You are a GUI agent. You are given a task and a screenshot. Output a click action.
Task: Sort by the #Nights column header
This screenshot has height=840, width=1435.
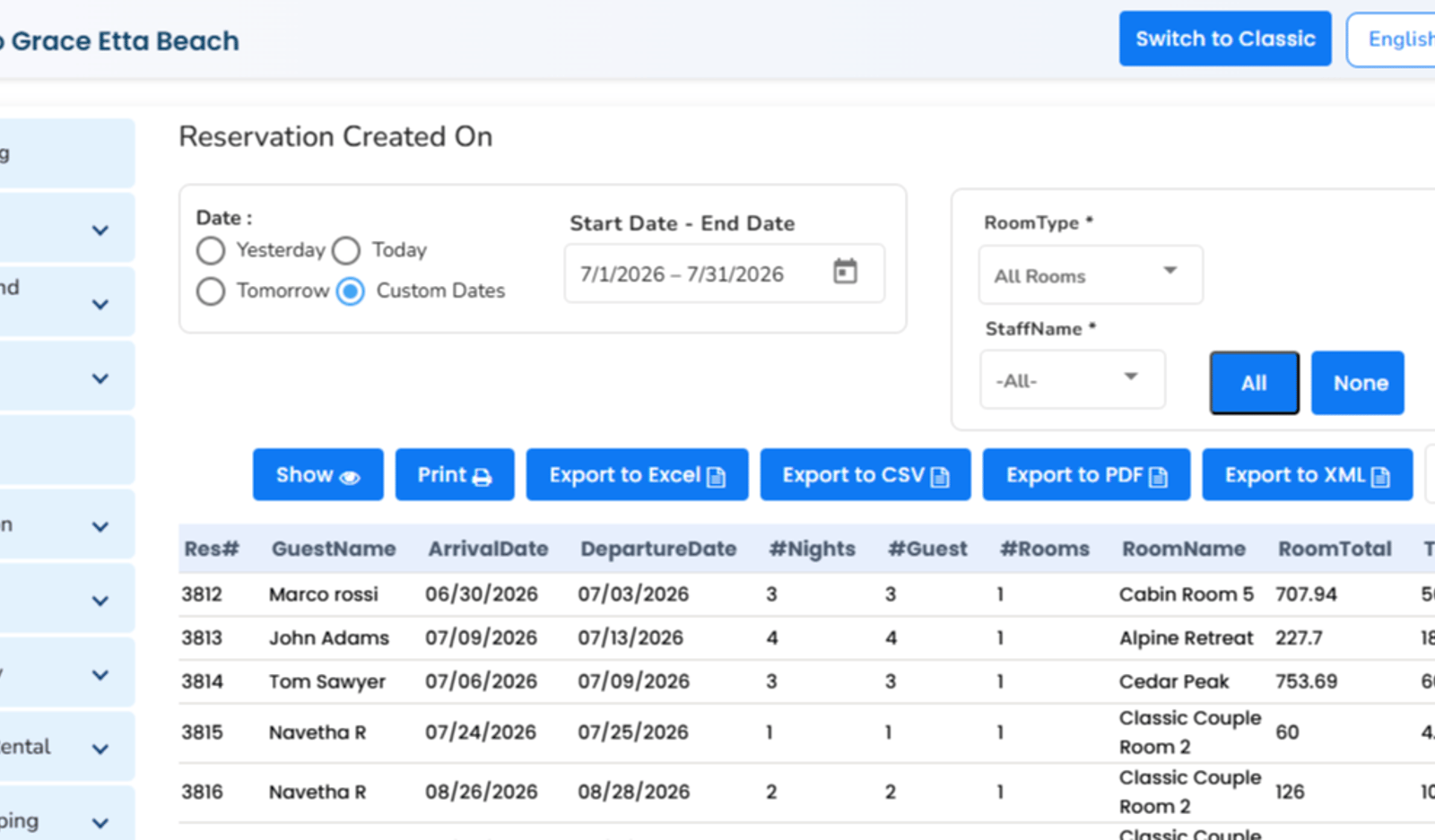coord(813,550)
